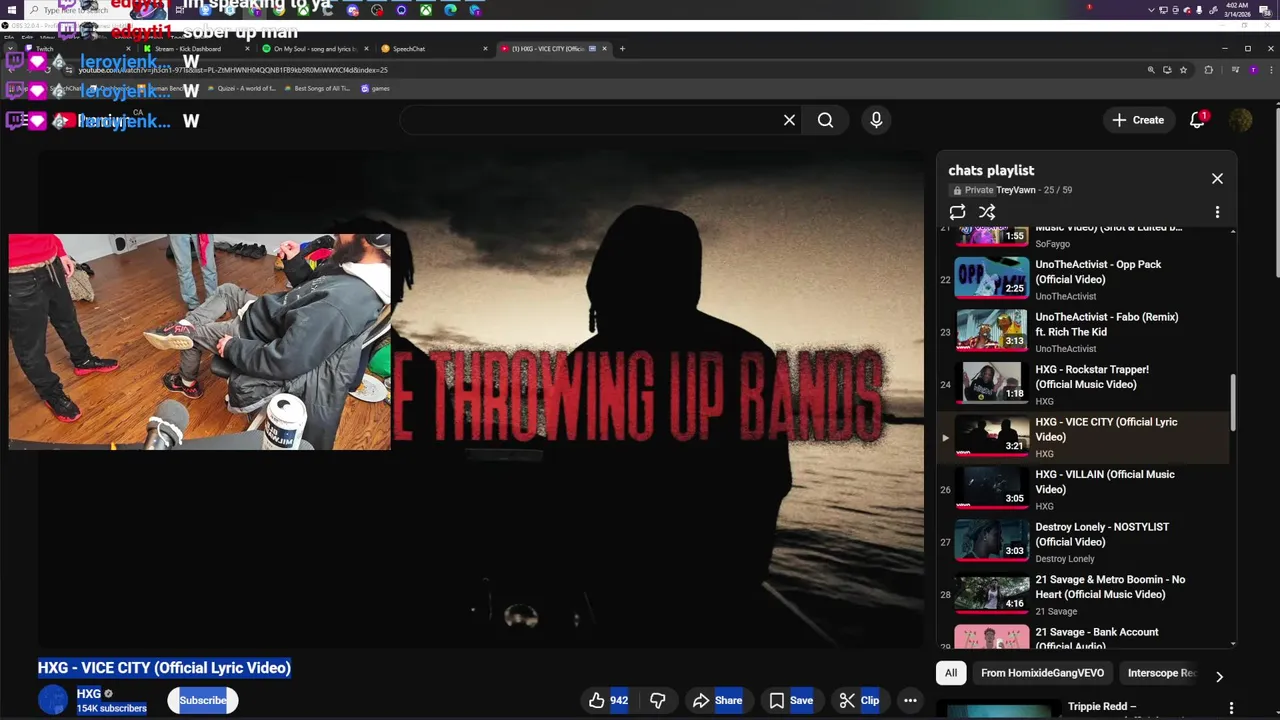
Task: Open chats playlist more options menu
Action: tap(1217, 212)
